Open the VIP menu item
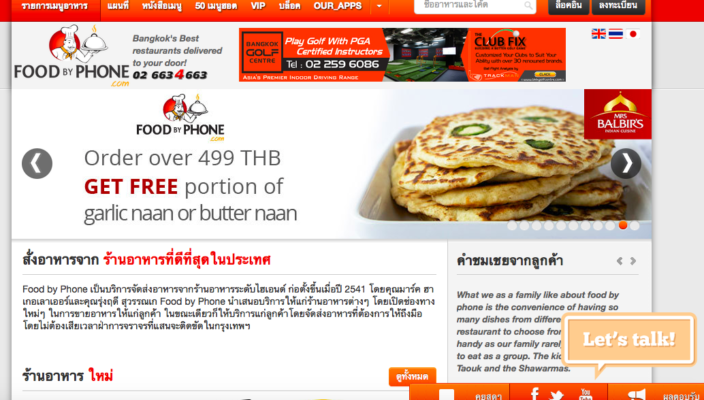704x400 pixels. click(x=258, y=6)
